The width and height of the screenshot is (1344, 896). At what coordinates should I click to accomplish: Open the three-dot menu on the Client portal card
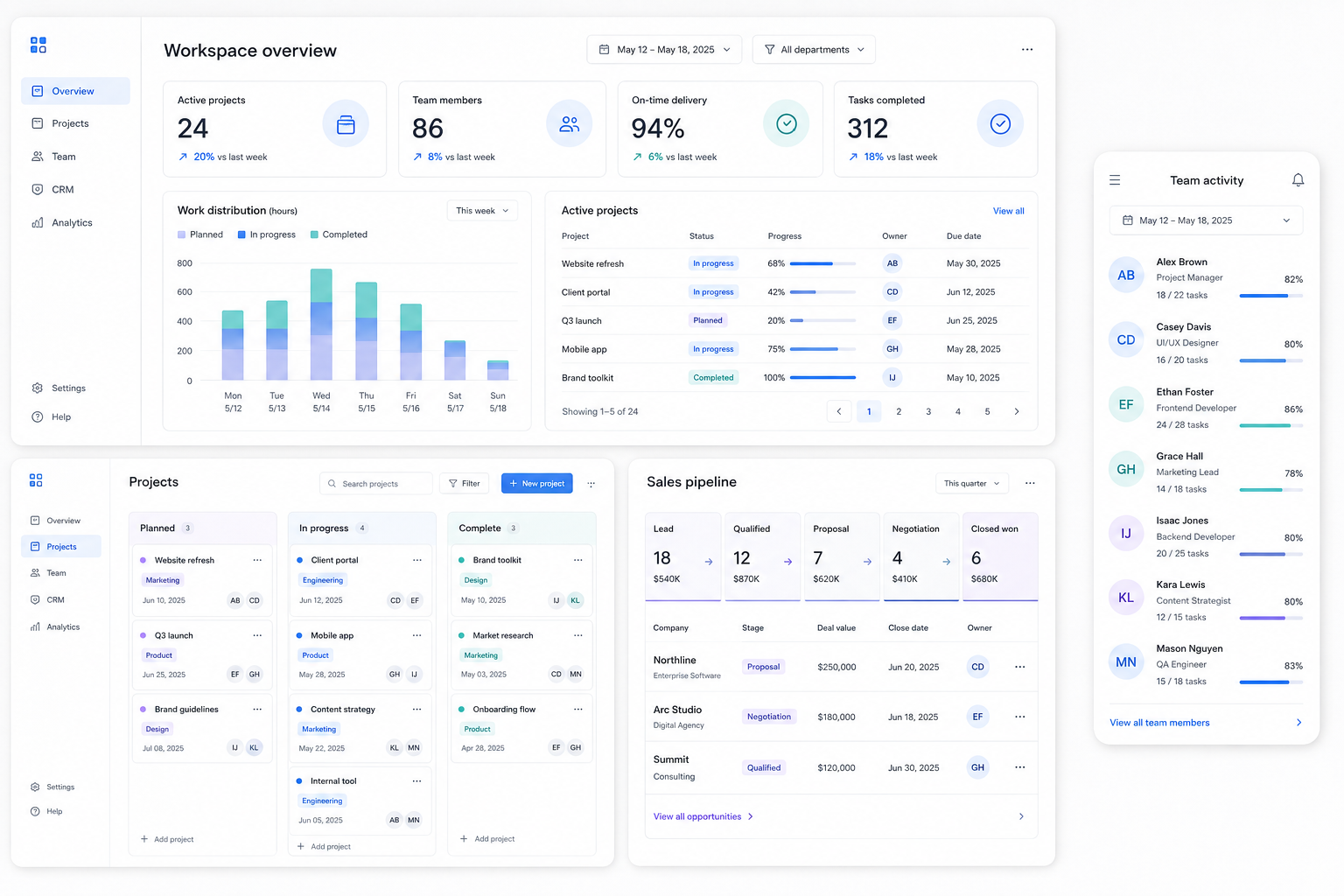click(x=417, y=560)
